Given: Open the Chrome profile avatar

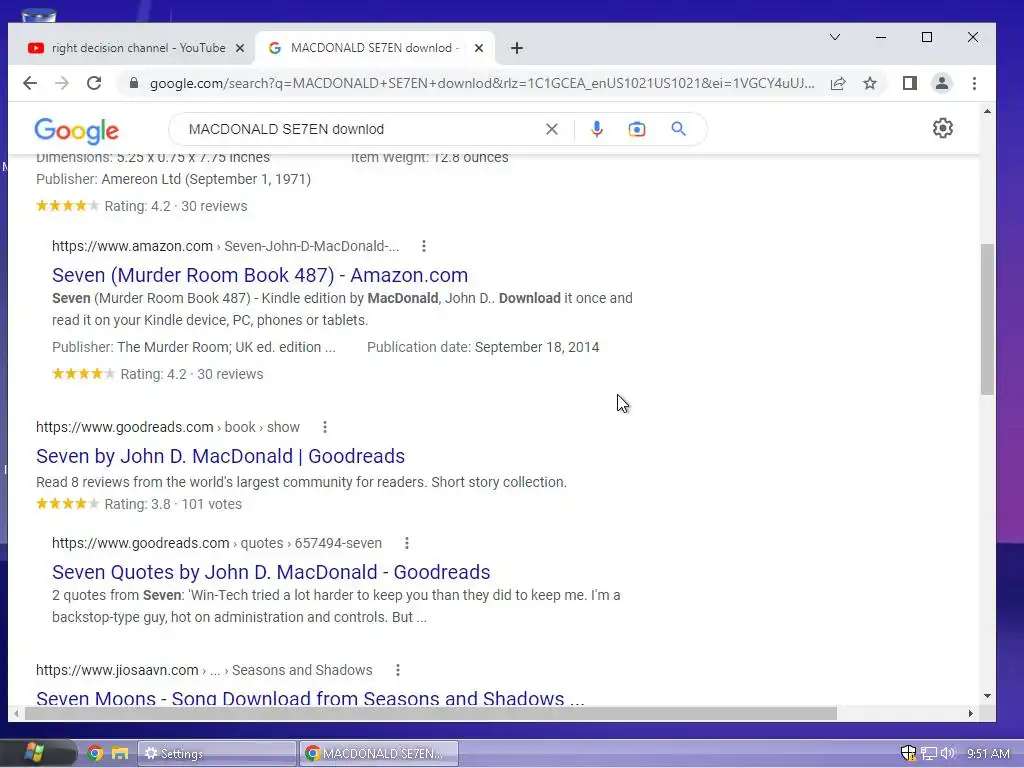Looking at the screenshot, I should click(x=942, y=83).
